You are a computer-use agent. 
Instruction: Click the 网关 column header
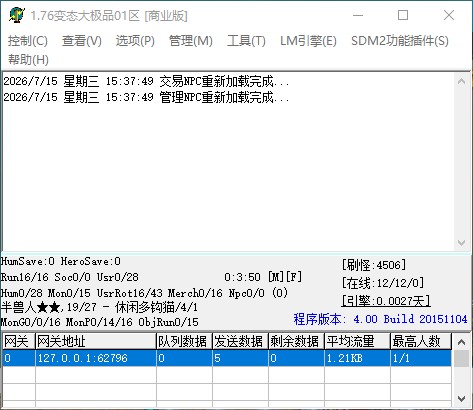[x=18, y=341]
